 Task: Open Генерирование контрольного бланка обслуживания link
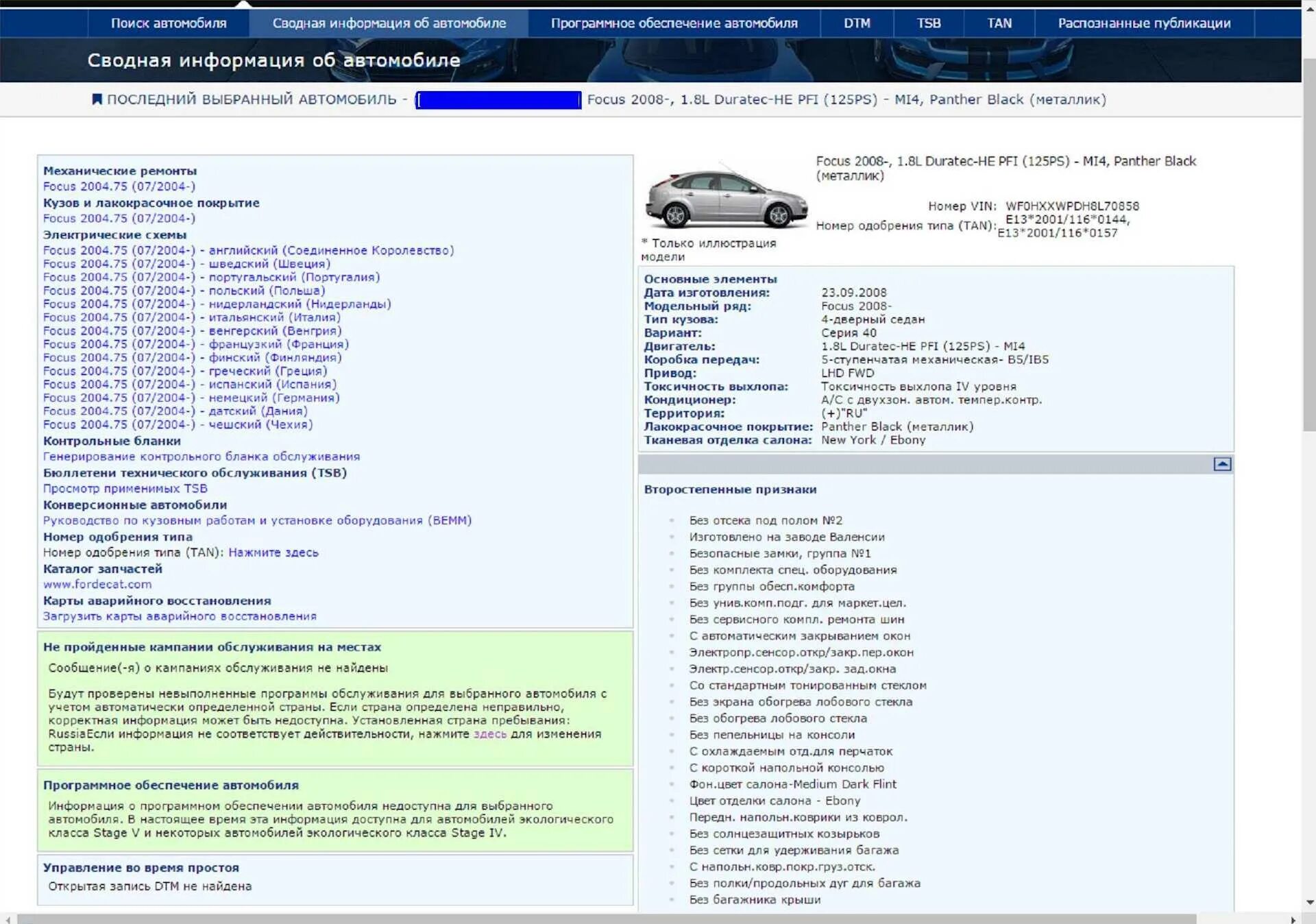tap(201, 457)
